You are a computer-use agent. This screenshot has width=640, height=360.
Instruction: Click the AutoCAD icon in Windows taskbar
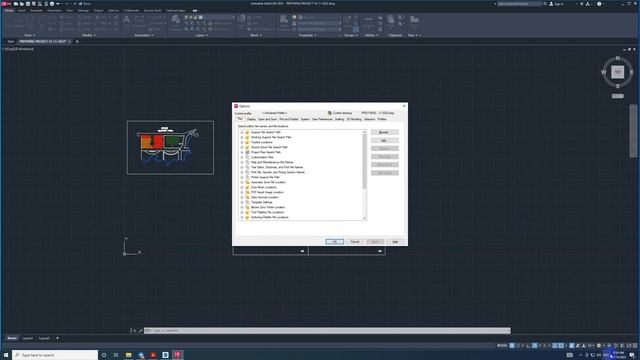(x=178, y=355)
